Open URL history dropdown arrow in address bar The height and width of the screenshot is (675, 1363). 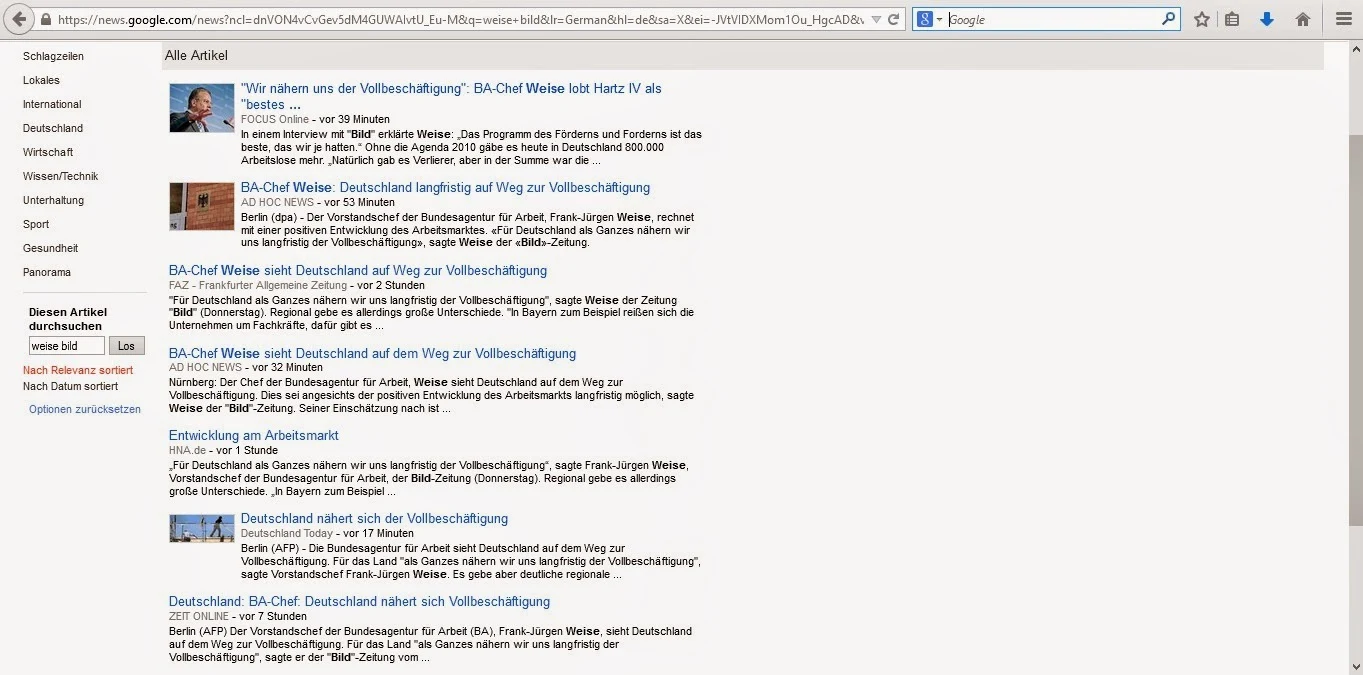pyautogui.click(x=876, y=19)
